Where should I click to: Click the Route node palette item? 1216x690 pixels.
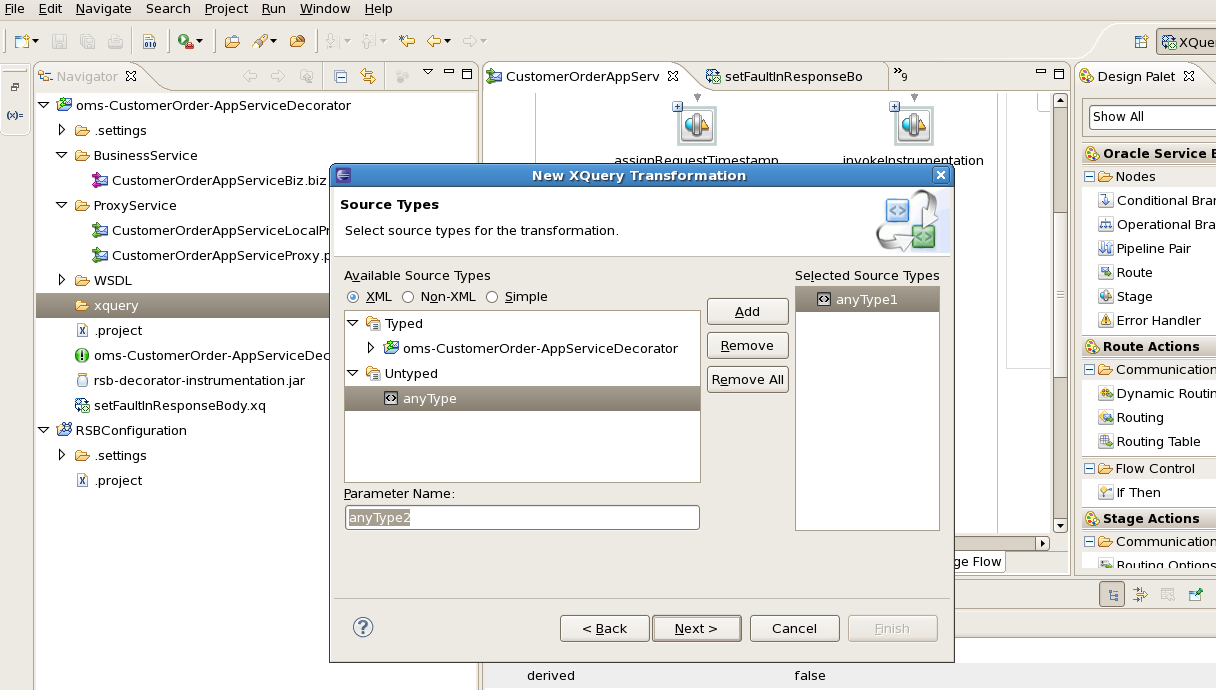(x=1126, y=272)
